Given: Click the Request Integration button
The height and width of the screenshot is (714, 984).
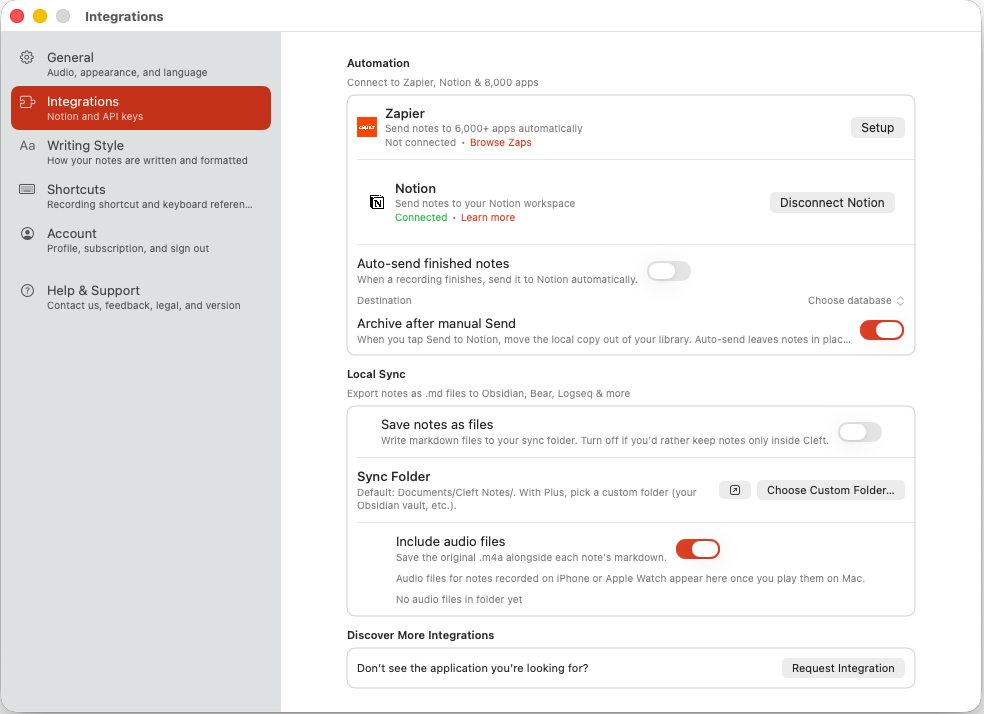Looking at the screenshot, I should (843, 668).
